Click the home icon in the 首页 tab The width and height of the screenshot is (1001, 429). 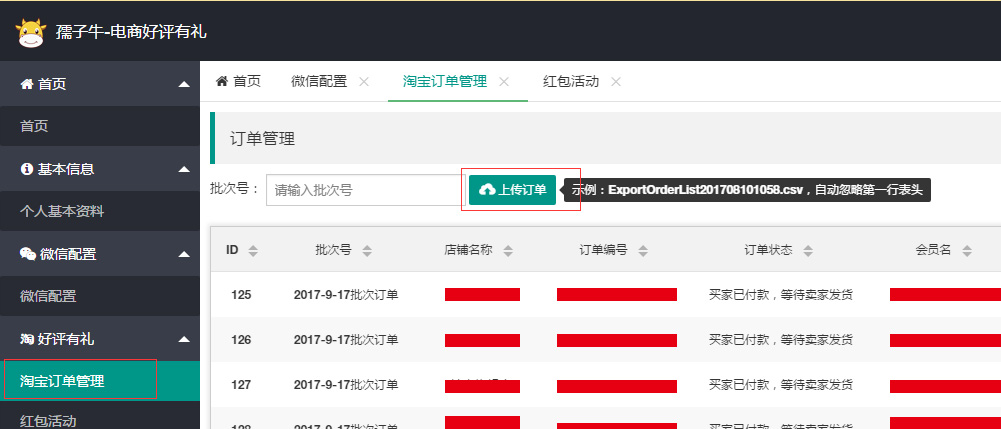click(x=222, y=81)
